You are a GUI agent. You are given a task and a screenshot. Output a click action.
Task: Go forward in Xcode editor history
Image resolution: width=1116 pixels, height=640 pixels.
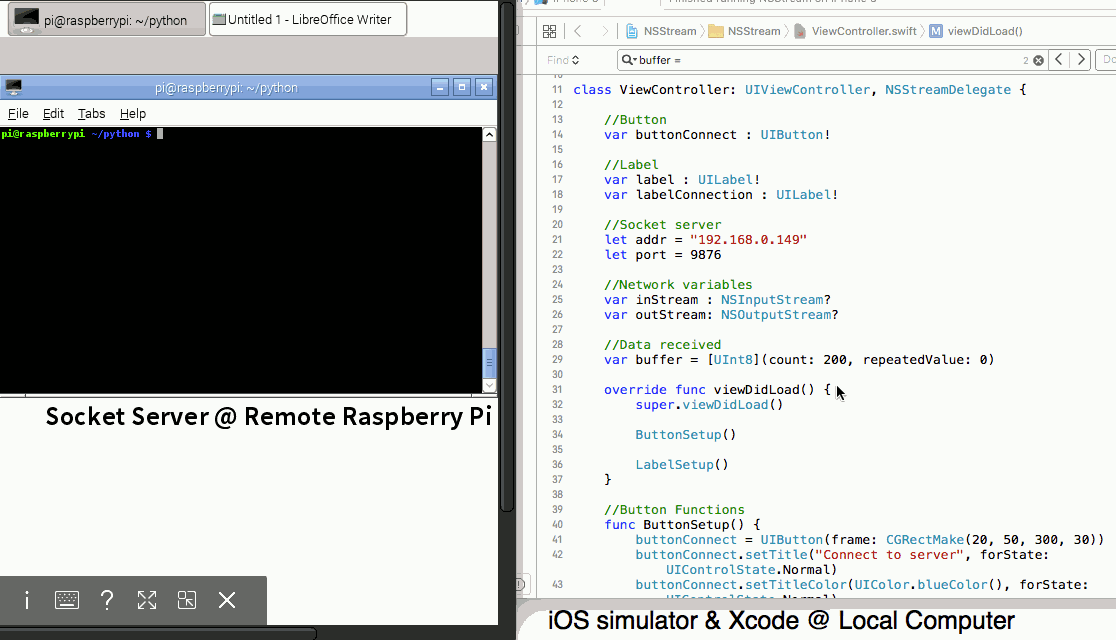click(605, 31)
